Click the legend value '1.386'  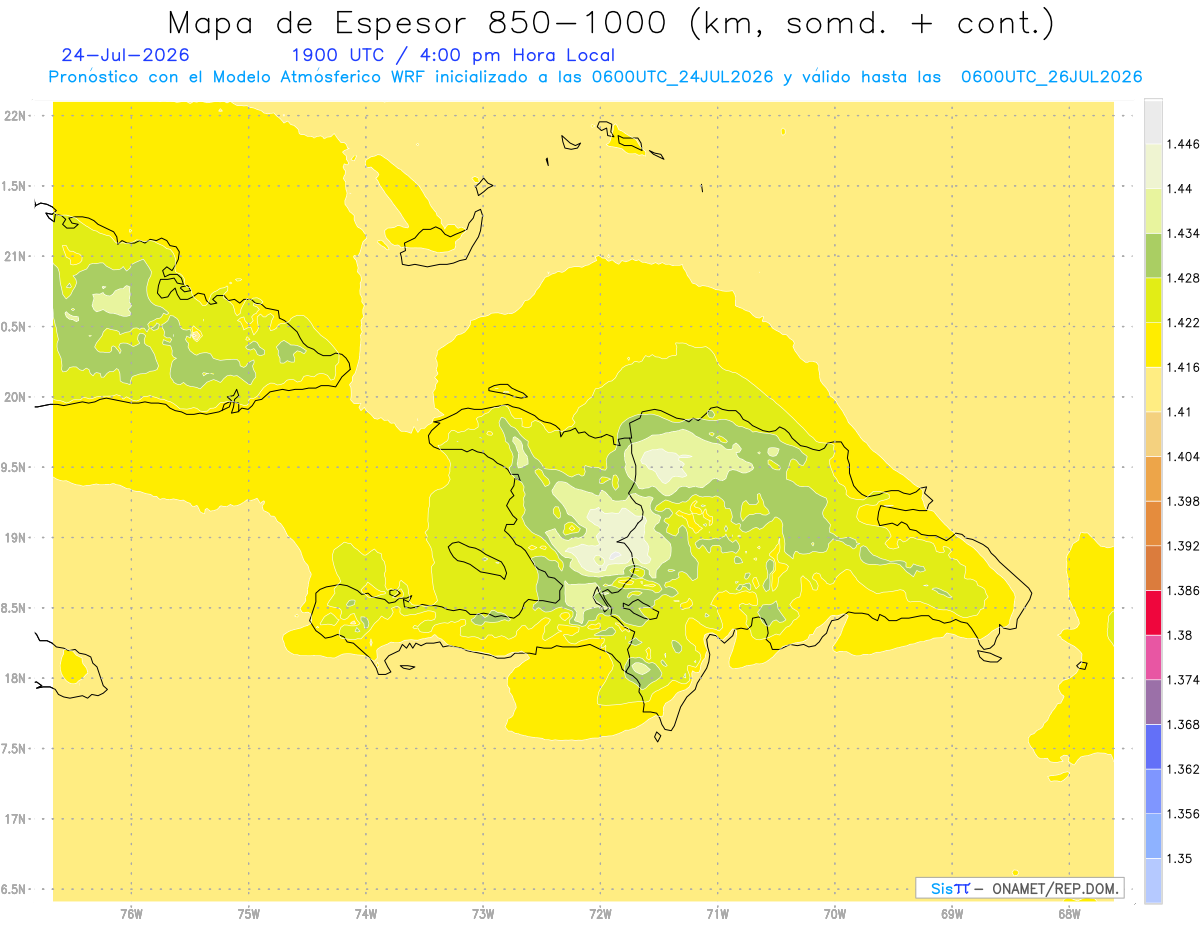pos(1184,591)
